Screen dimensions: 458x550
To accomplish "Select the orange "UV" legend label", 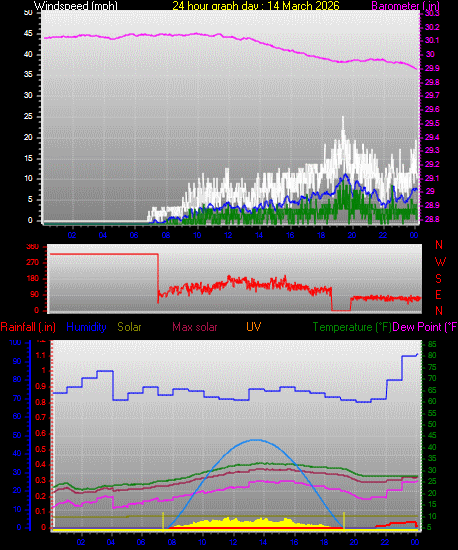I will (x=254, y=327).
